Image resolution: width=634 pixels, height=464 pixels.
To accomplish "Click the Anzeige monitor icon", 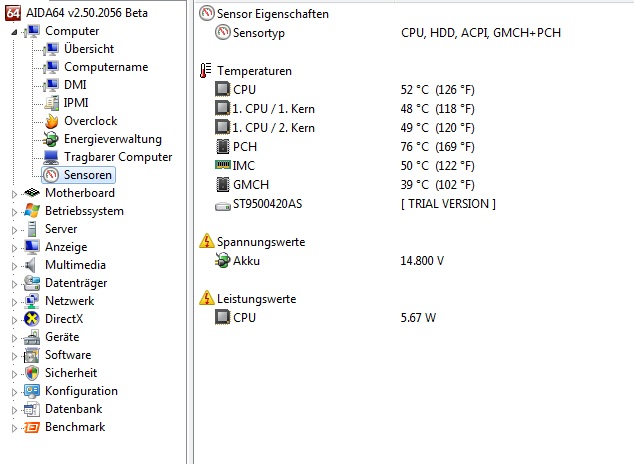I will 32,247.
